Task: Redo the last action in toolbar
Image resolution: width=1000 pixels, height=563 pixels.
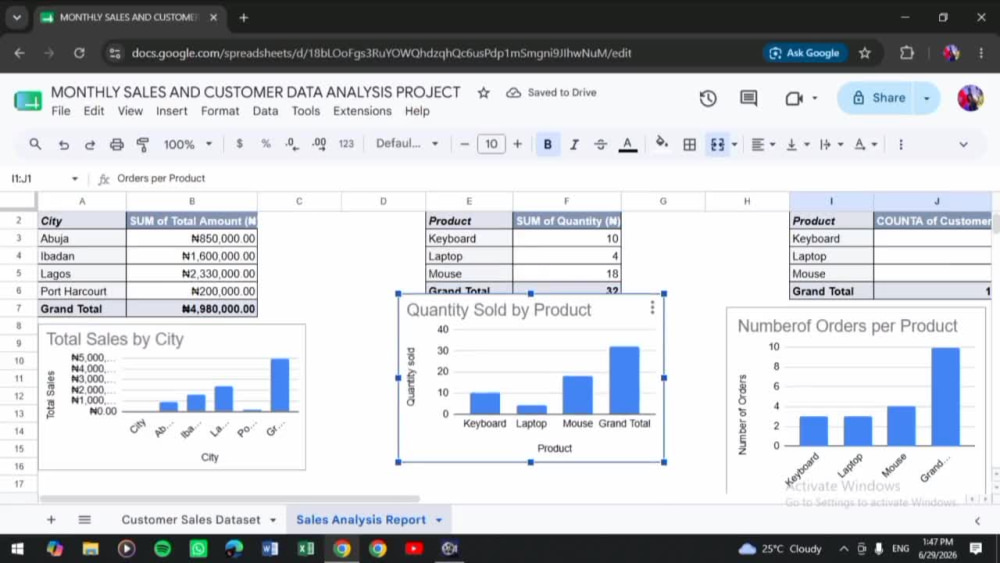Action: tap(90, 145)
